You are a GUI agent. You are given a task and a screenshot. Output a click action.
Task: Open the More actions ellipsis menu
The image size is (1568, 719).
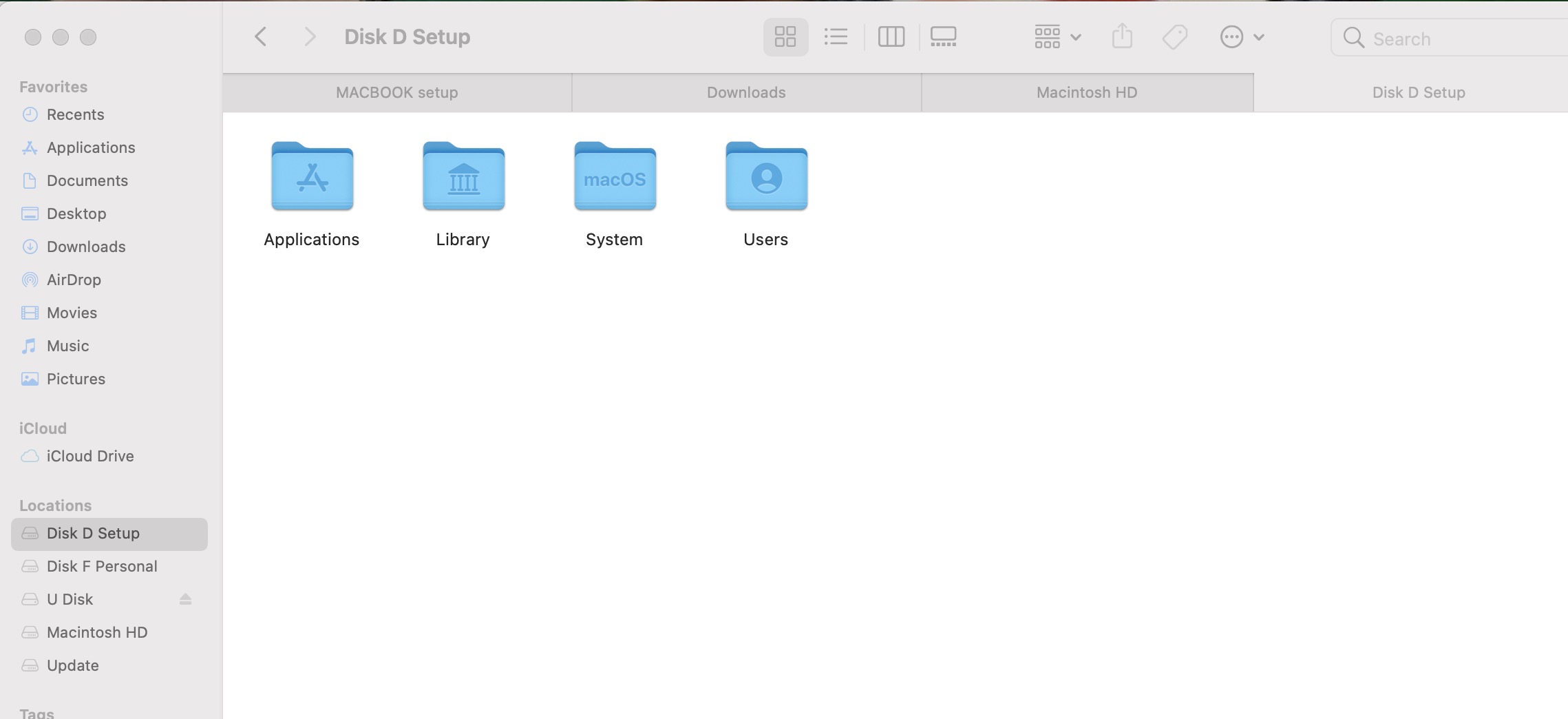(1241, 37)
